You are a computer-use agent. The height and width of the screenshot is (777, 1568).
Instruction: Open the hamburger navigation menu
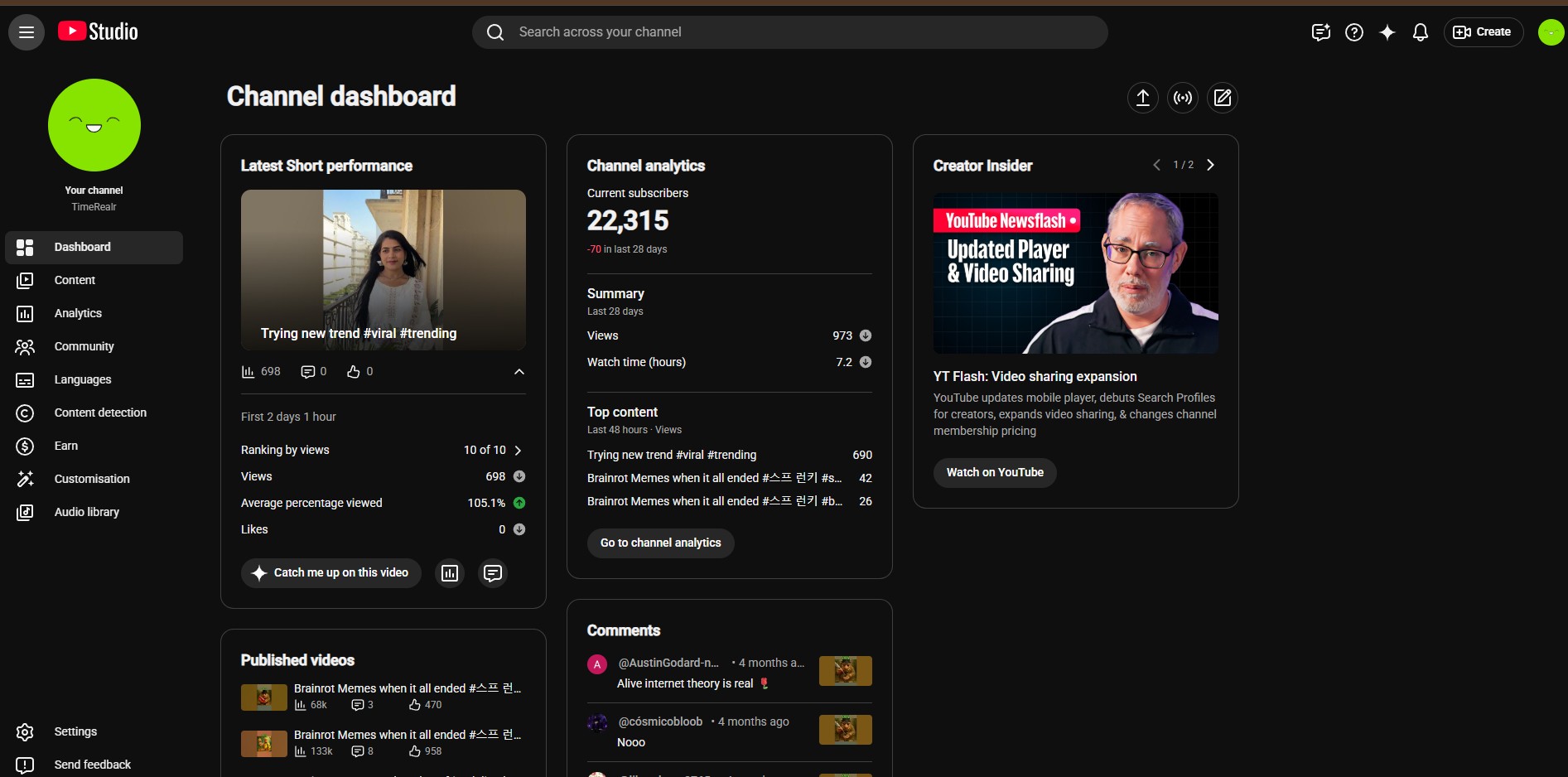click(27, 32)
